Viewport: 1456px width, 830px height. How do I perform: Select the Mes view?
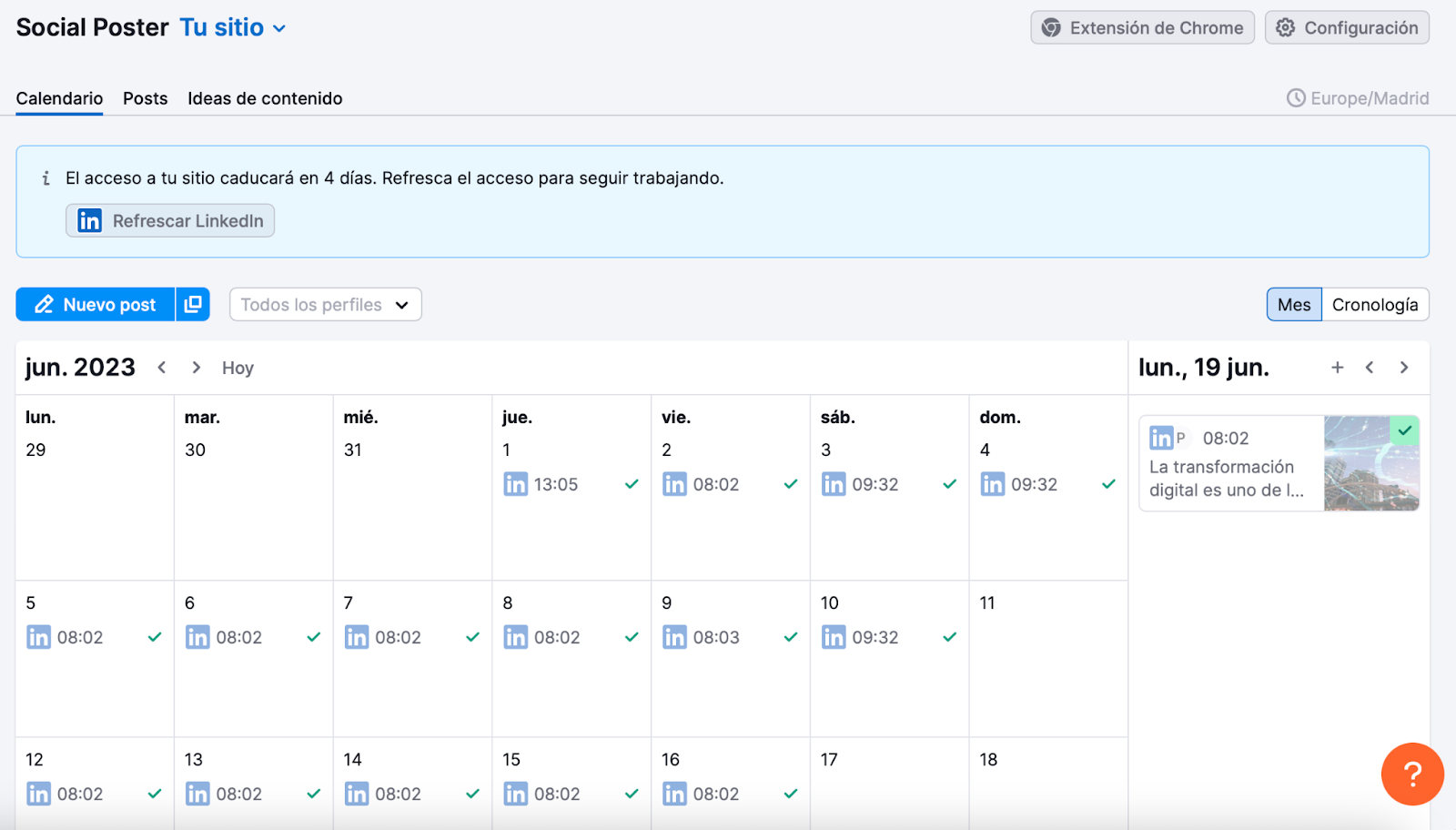pyautogui.click(x=1294, y=304)
